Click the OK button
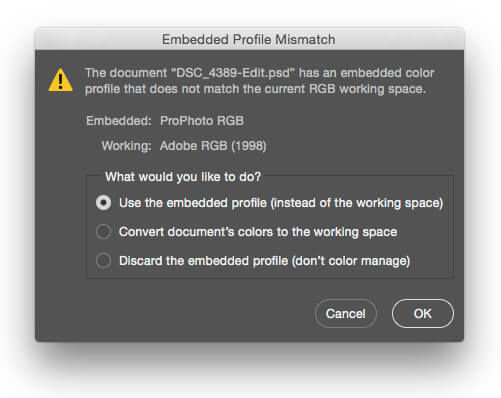Image resolution: width=501 pixels, height=398 pixels. pos(423,314)
